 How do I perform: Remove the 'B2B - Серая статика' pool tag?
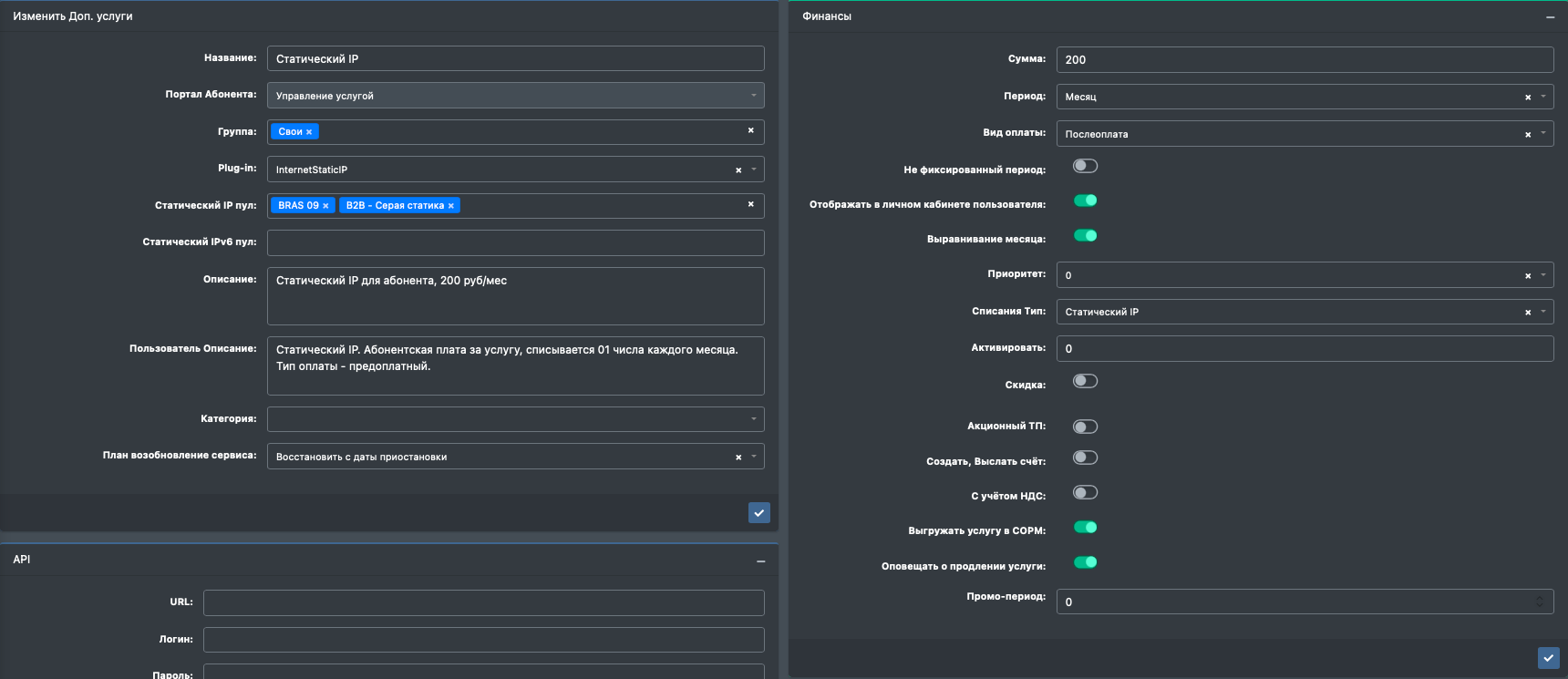pyautogui.click(x=450, y=206)
